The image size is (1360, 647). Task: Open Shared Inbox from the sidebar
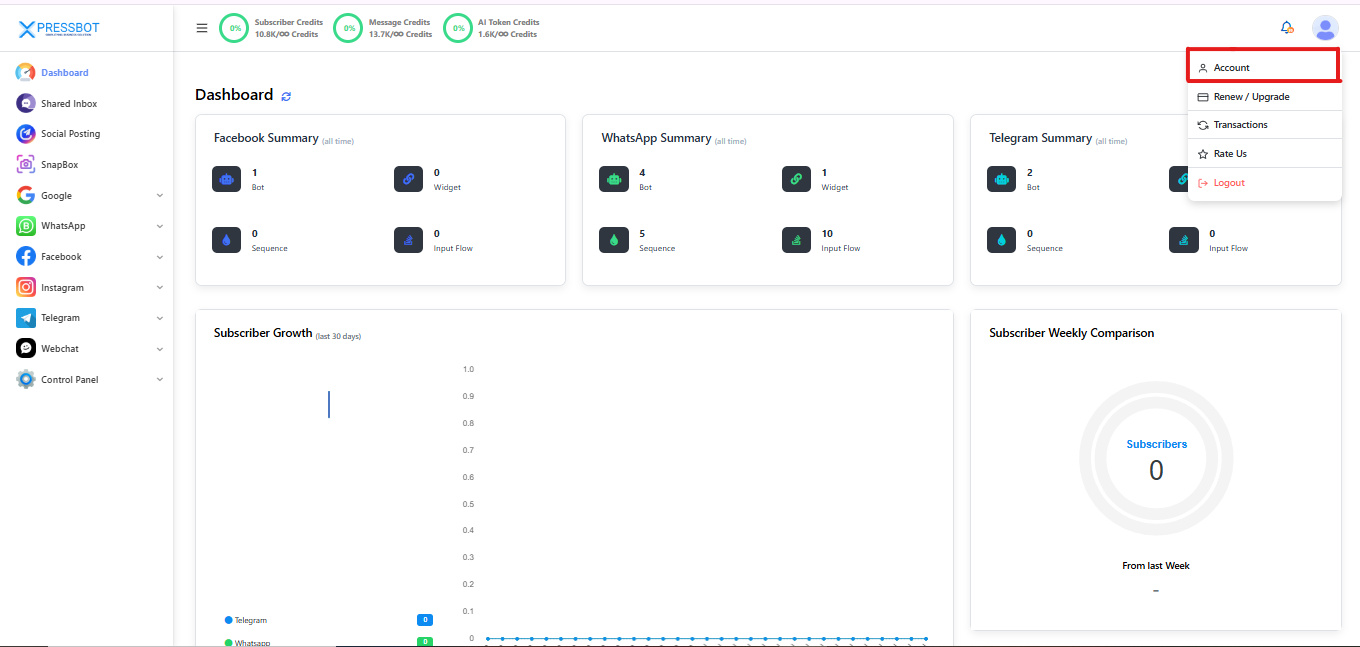(x=68, y=103)
